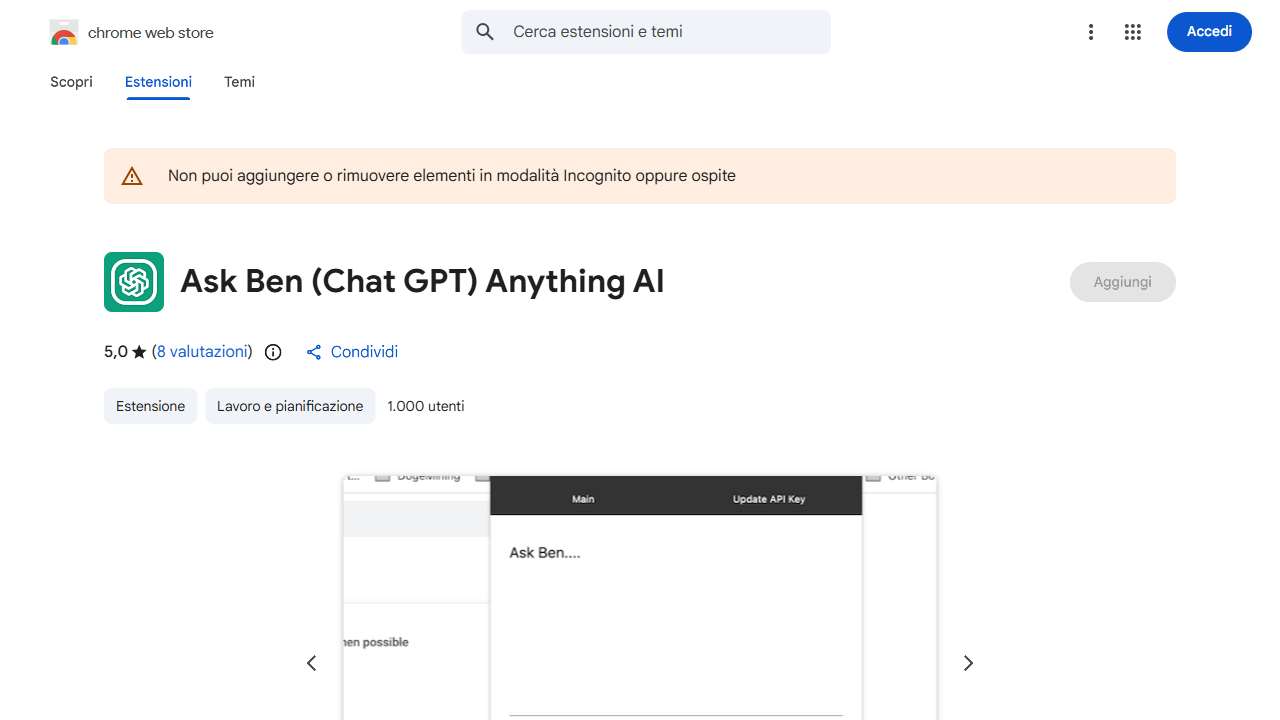Switch to the Scopri tab
The width and height of the screenshot is (1280, 720).
(x=71, y=82)
